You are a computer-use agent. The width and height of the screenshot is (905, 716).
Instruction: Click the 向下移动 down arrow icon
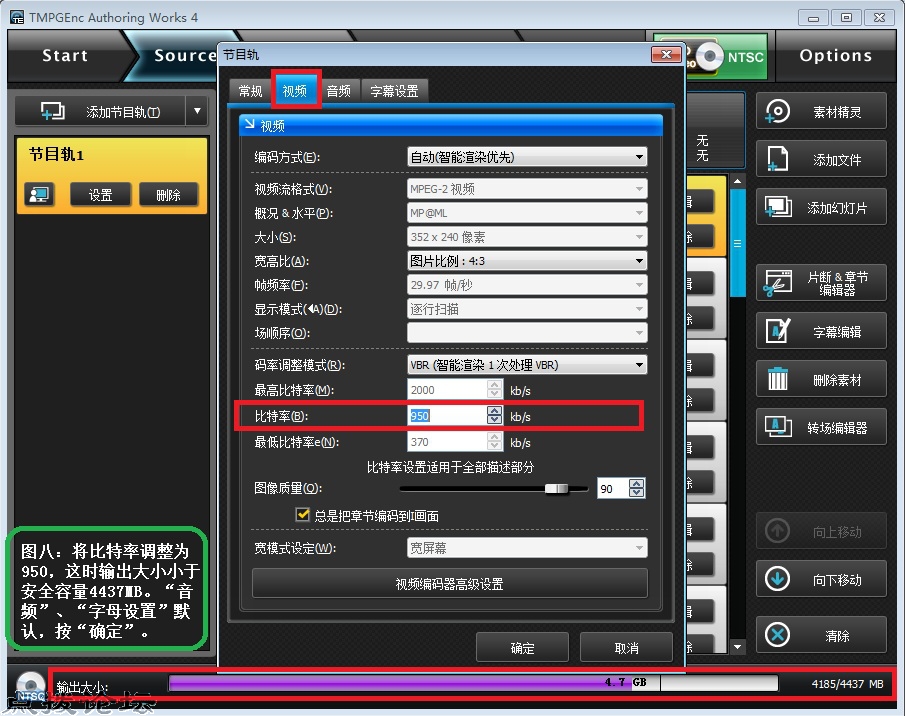[777, 579]
